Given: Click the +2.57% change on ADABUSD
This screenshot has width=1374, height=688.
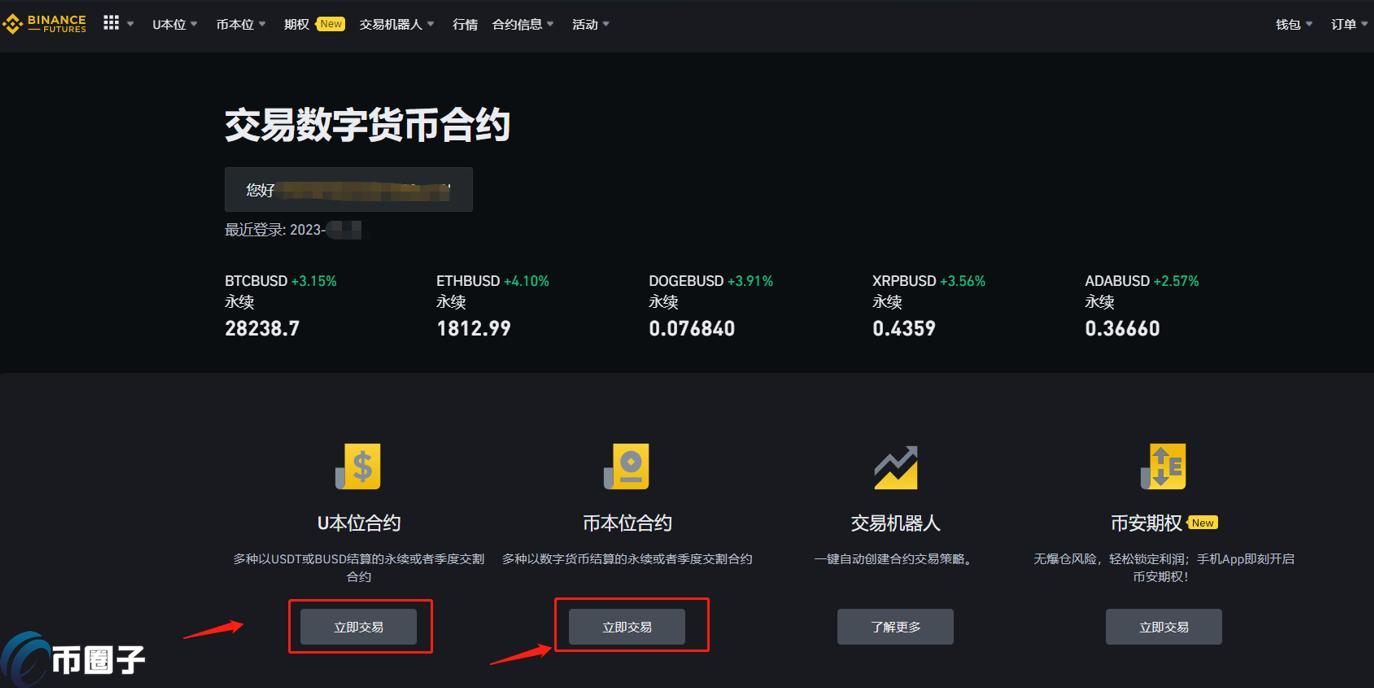Looking at the screenshot, I should point(1176,281).
